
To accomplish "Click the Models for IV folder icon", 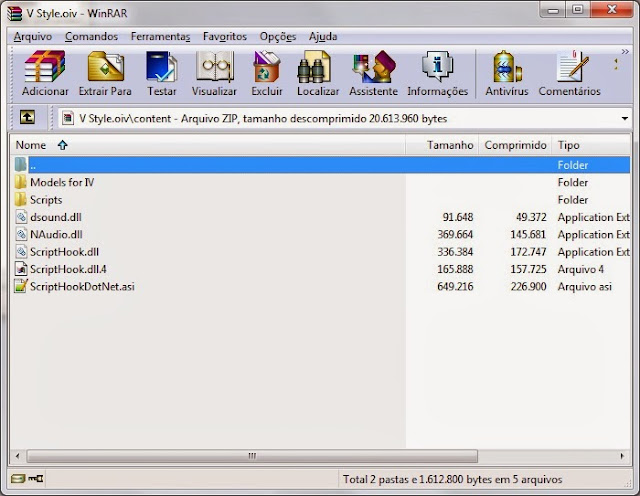I will (20, 182).
